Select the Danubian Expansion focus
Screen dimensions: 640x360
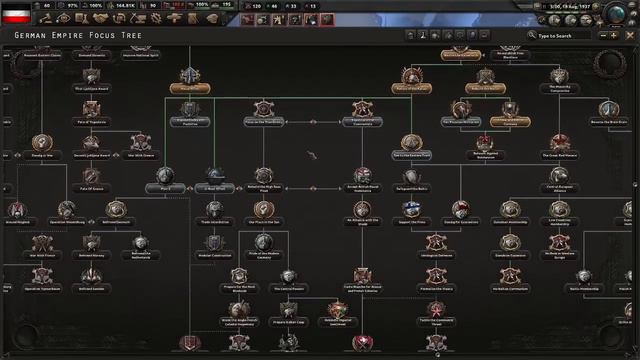coord(510,247)
